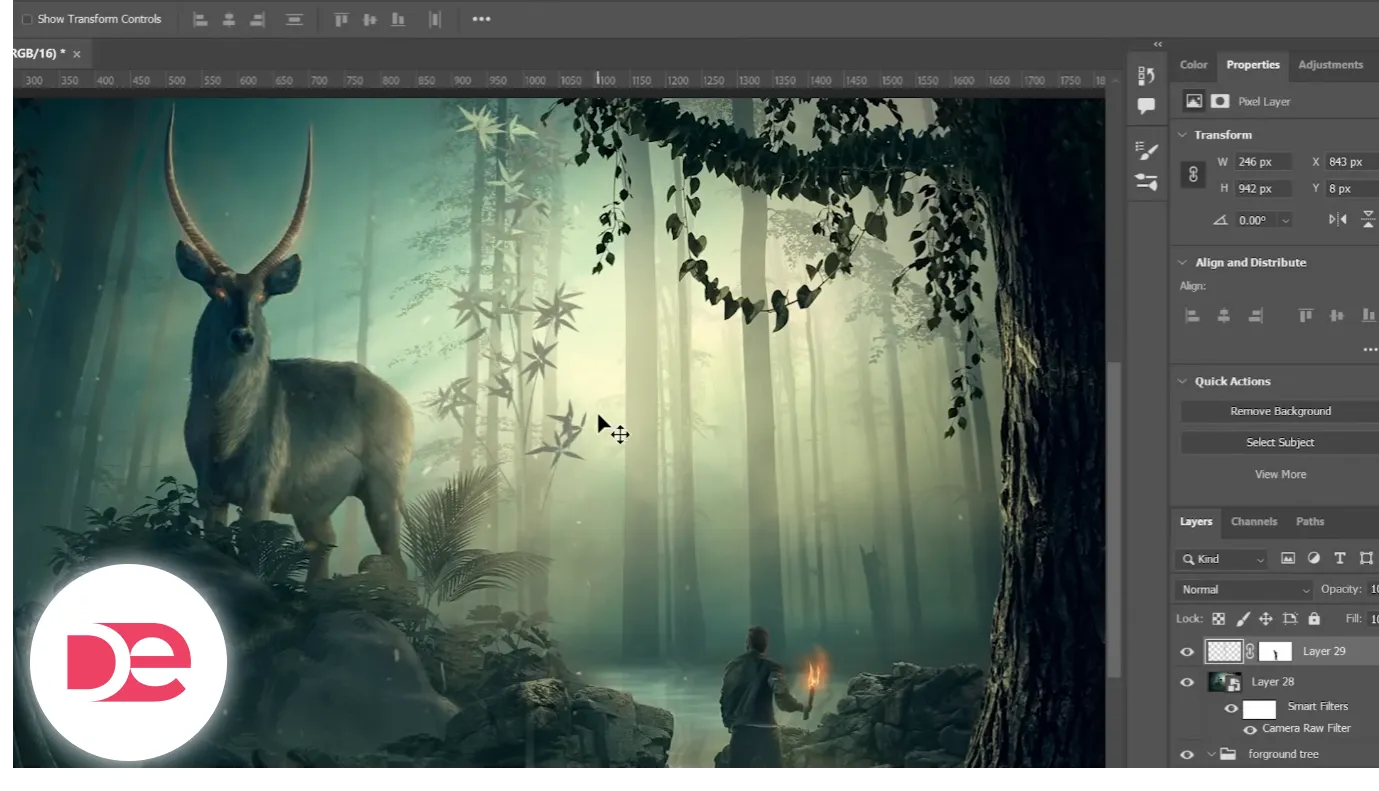Click the Select Subject button
The width and height of the screenshot is (1379, 791).
click(x=1280, y=442)
